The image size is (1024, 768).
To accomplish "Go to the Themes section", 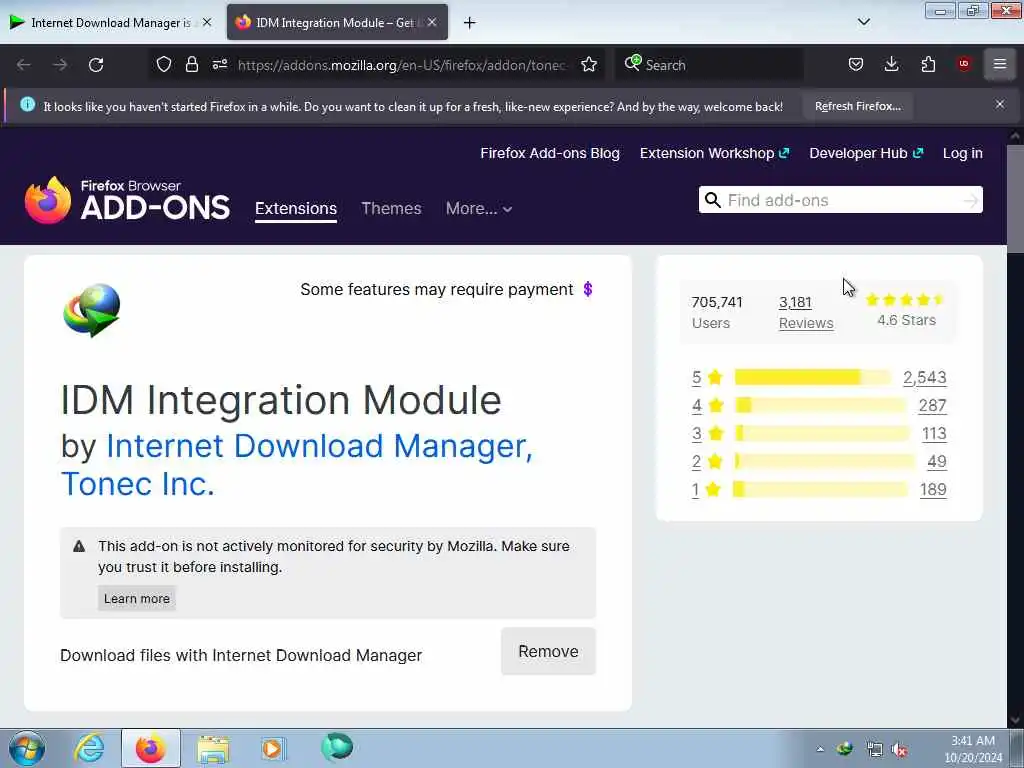I will (391, 208).
